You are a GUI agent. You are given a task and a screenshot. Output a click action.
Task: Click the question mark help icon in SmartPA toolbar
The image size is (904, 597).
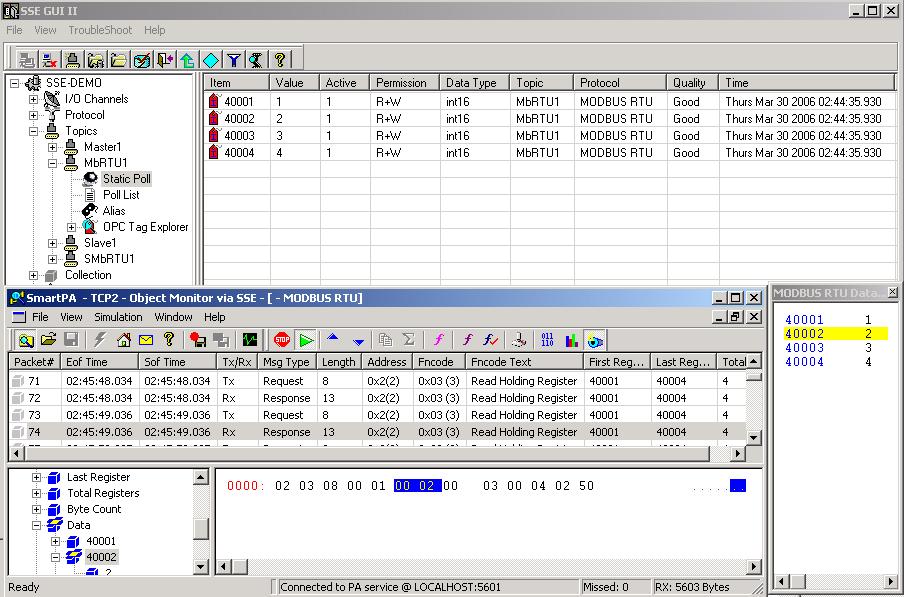[x=169, y=340]
